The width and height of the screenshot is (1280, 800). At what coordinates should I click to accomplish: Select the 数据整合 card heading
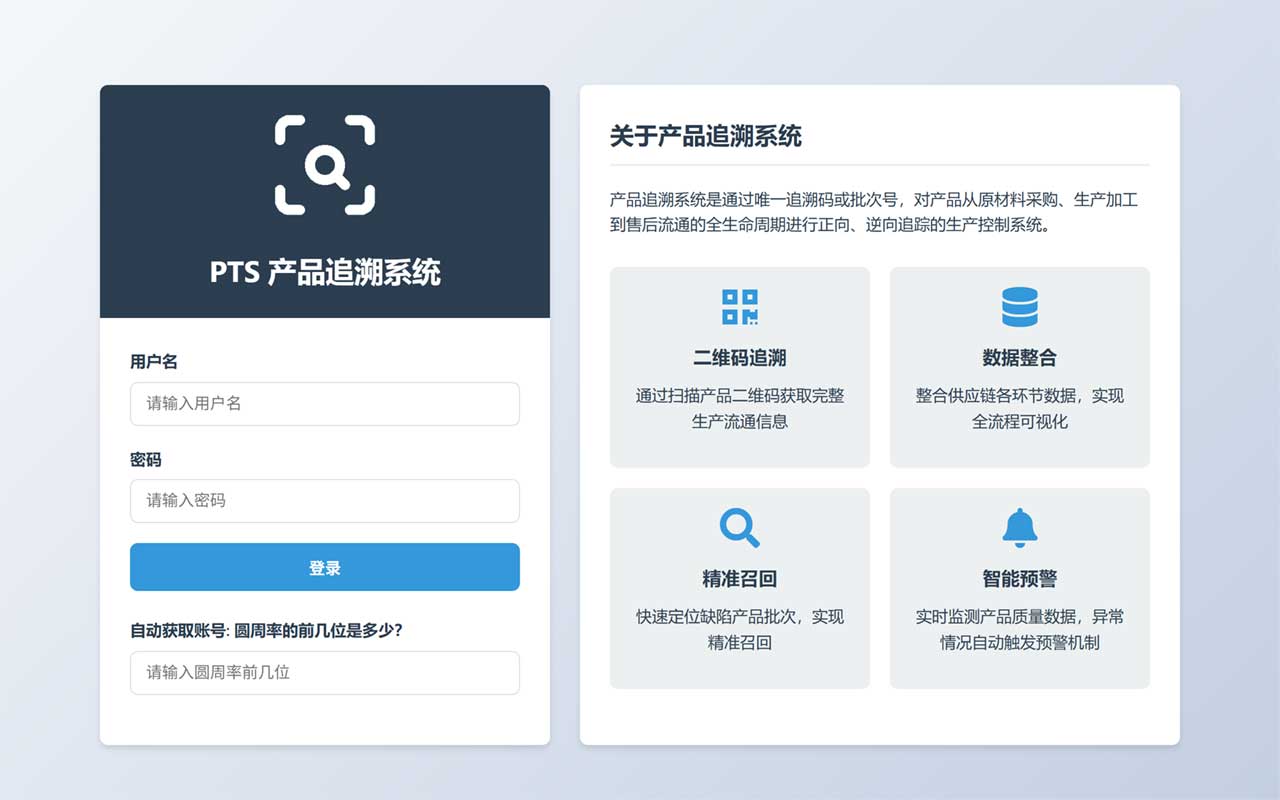click(1019, 358)
